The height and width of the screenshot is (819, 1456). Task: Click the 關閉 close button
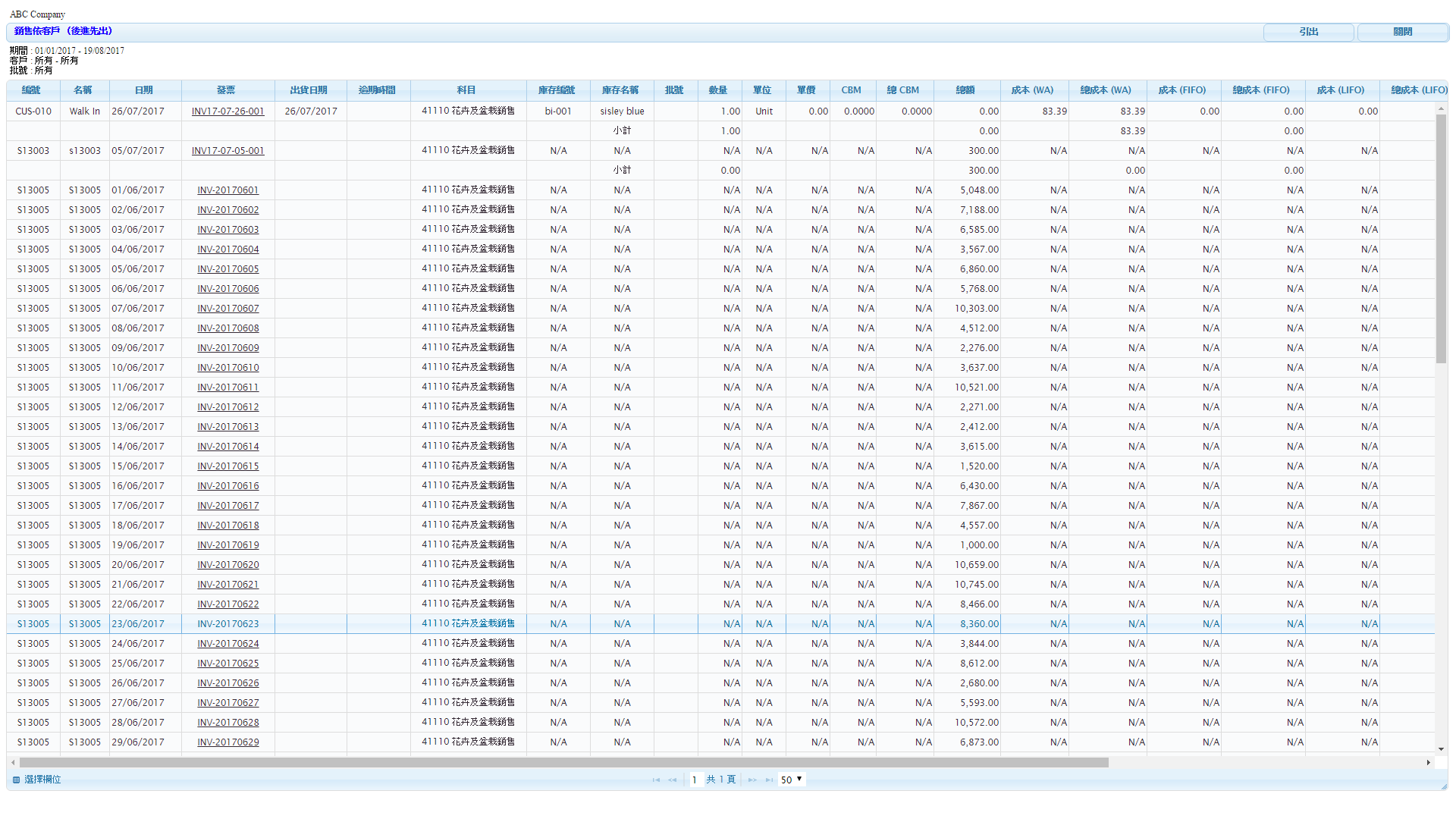tap(1402, 32)
